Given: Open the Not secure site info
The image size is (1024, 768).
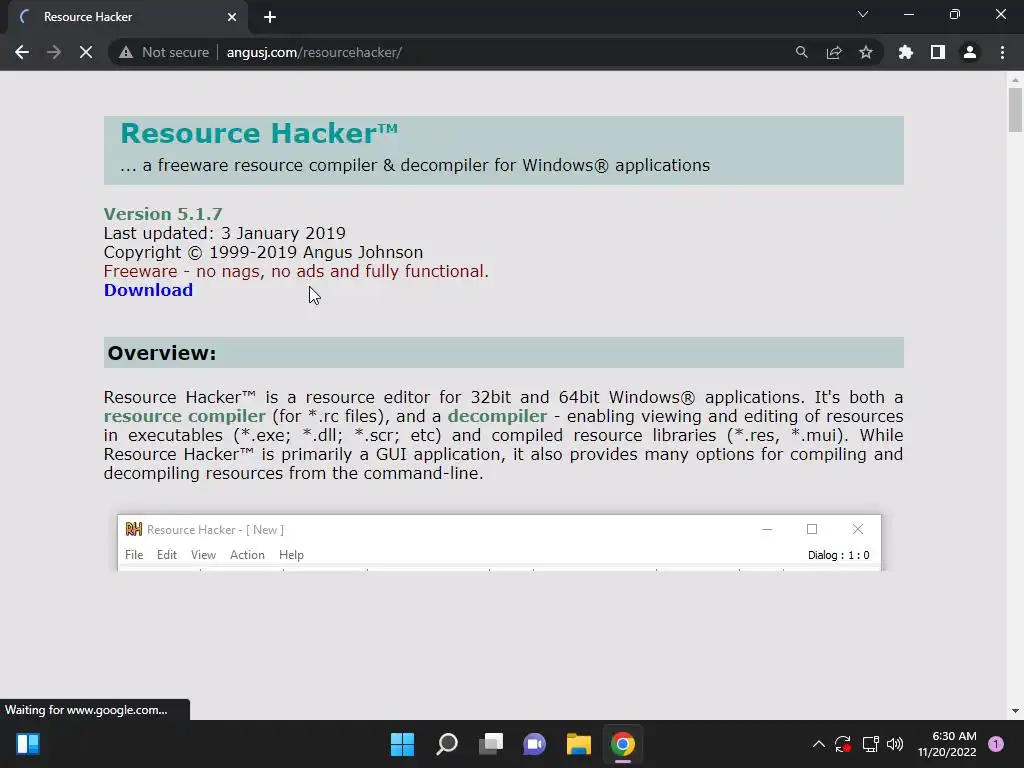Looking at the screenshot, I should coord(165,52).
